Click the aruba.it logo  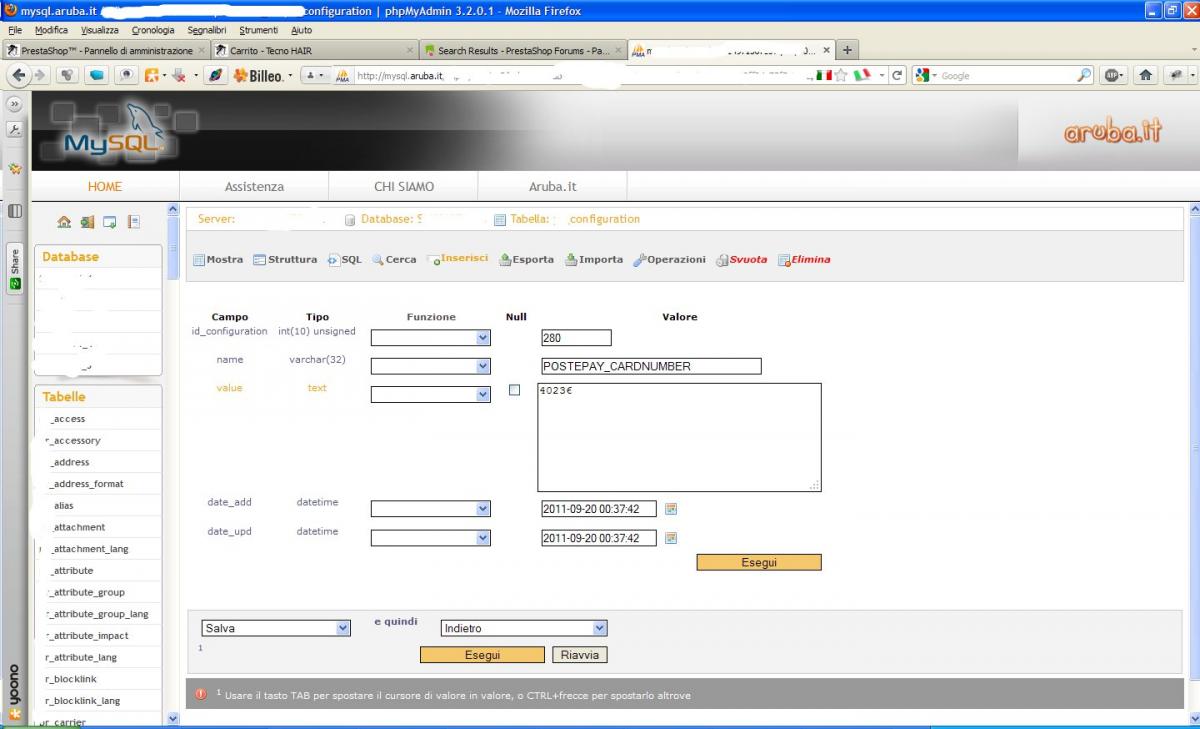coord(1113,132)
